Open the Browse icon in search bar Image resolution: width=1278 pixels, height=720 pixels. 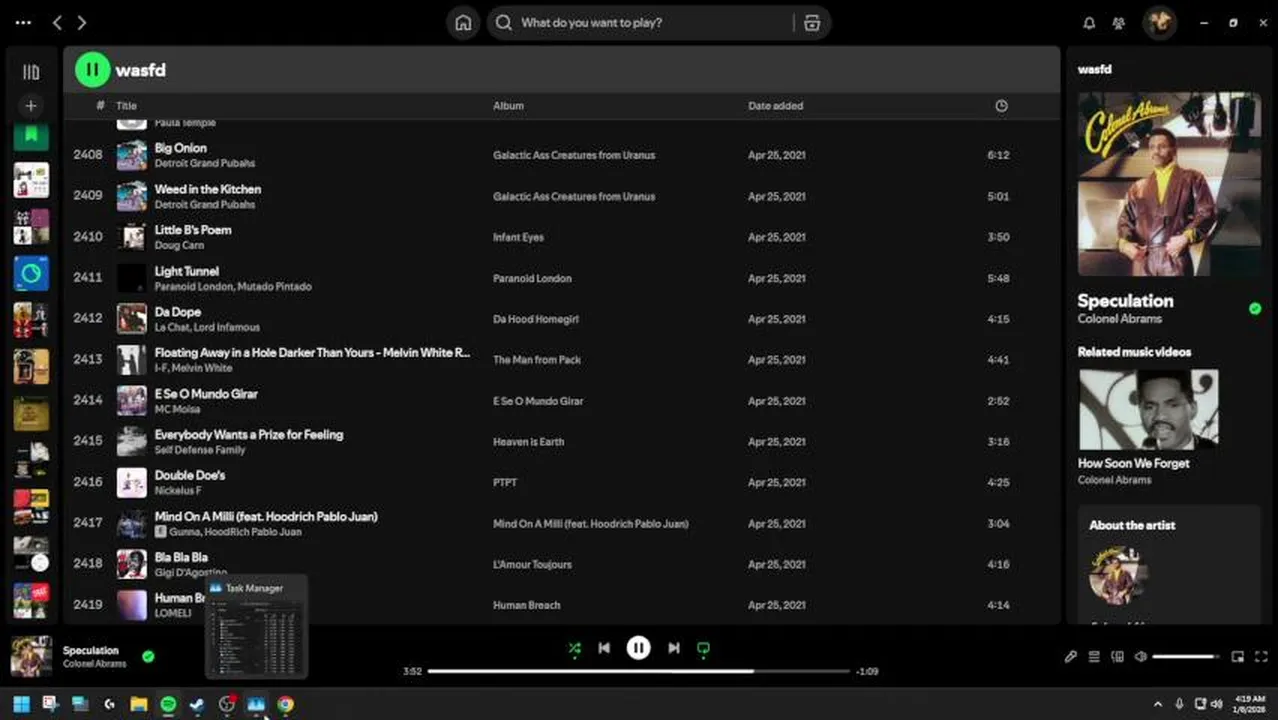point(812,23)
